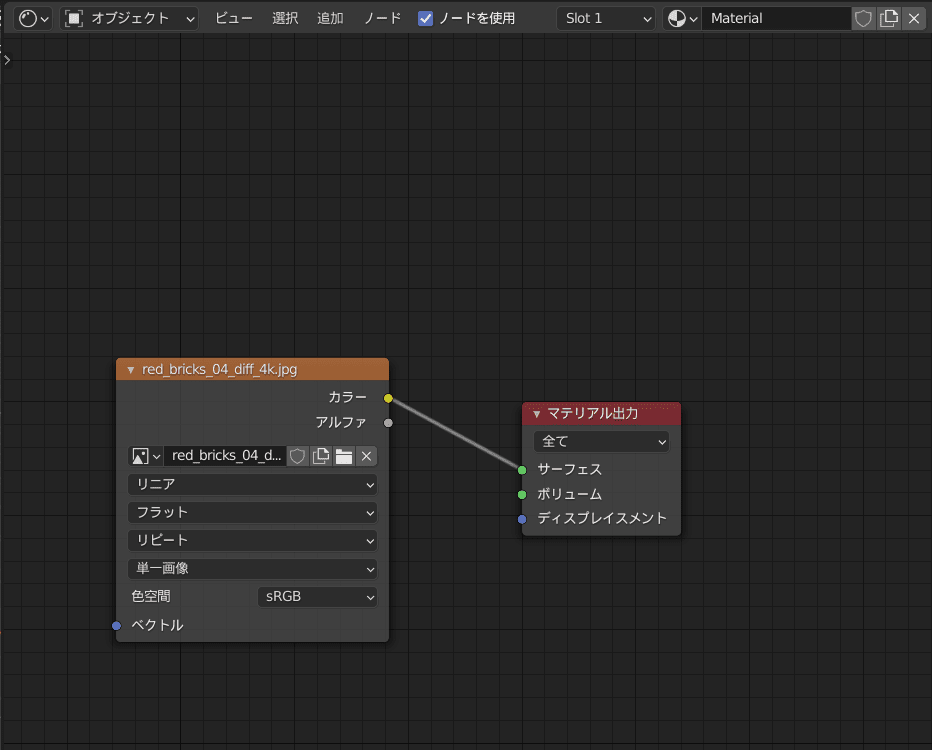Screen dimensions: 932x750
Task: Toggle the ノードを使用 checkbox
Action: [x=426, y=18]
